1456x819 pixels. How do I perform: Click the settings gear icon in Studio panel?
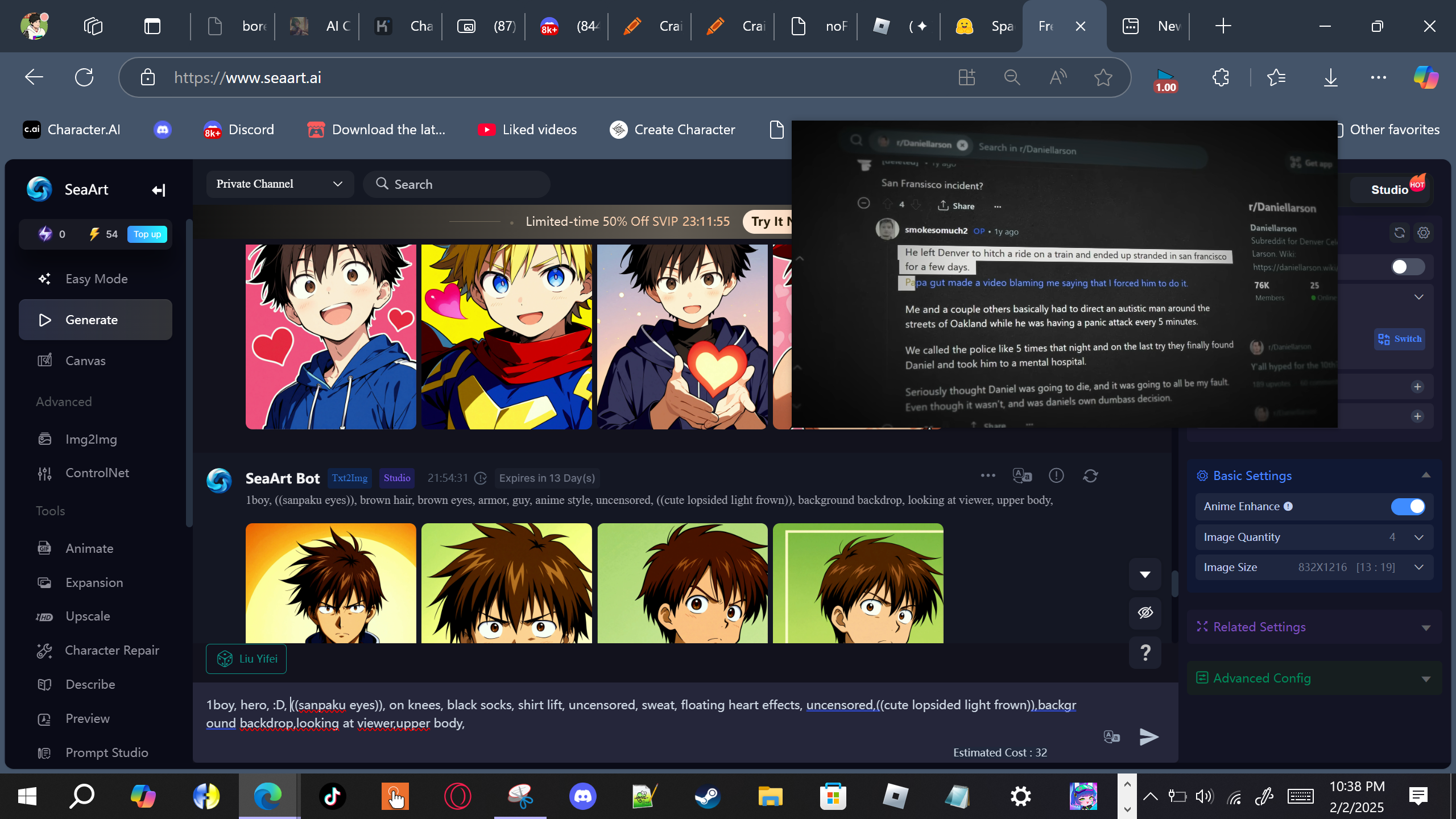[1424, 233]
